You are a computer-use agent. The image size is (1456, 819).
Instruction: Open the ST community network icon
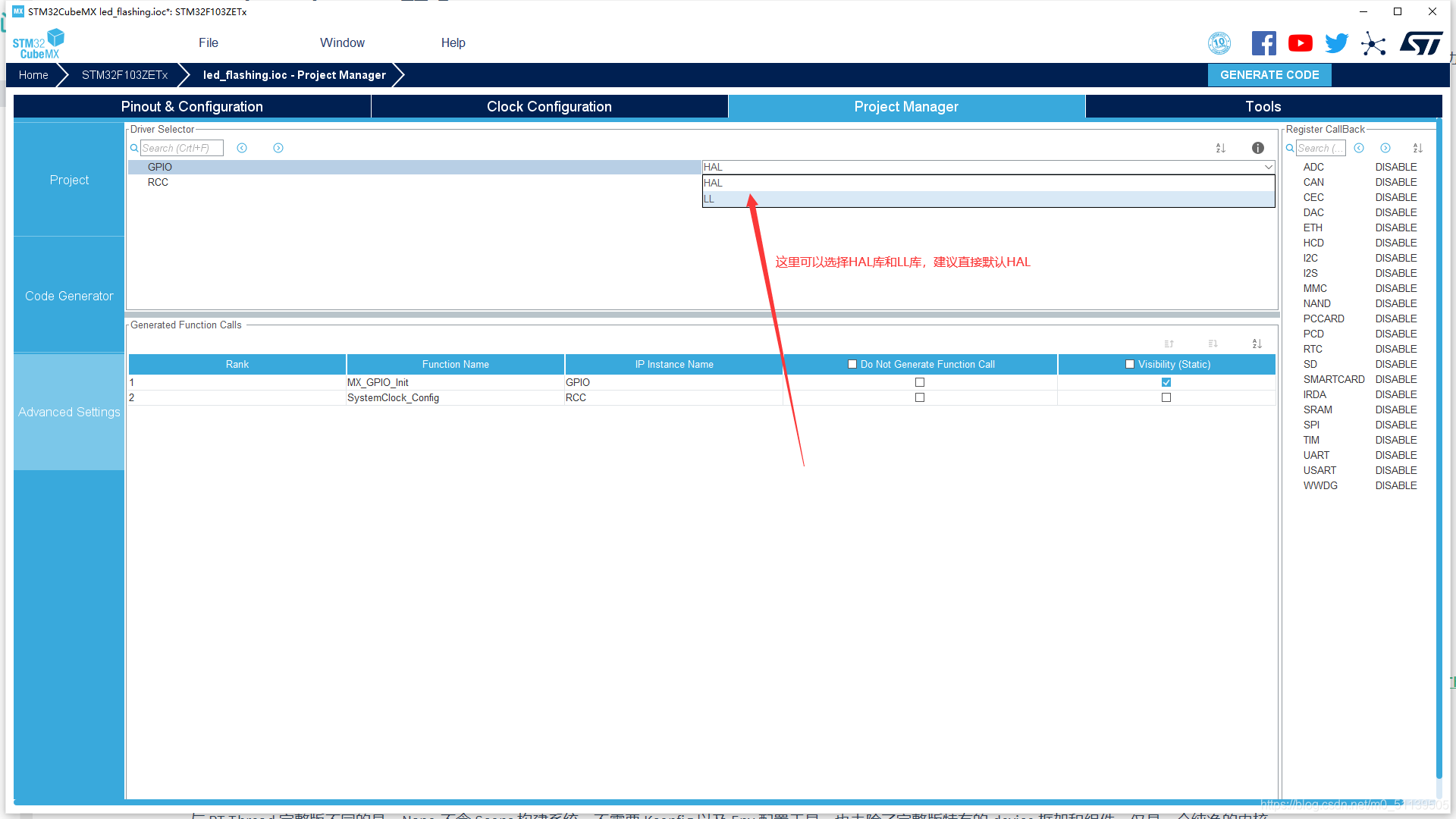(x=1373, y=43)
